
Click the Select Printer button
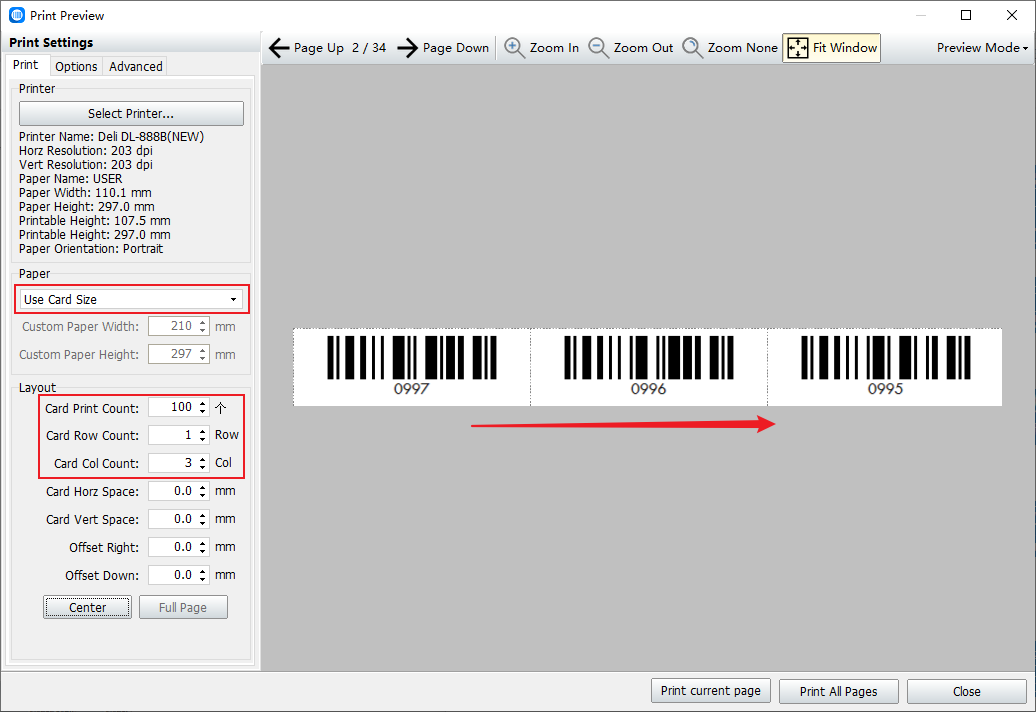pyautogui.click(x=131, y=114)
